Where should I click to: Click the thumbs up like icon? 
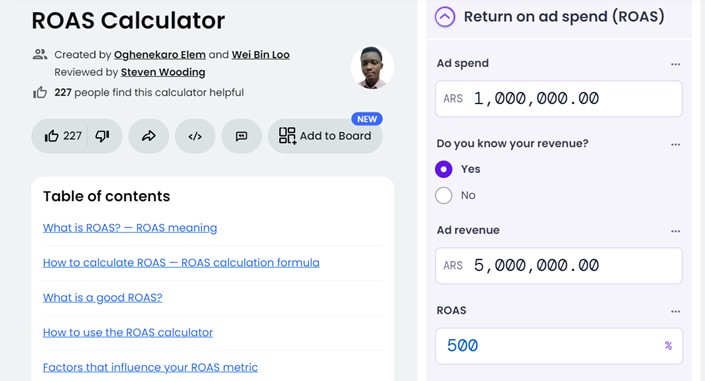point(52,136)
